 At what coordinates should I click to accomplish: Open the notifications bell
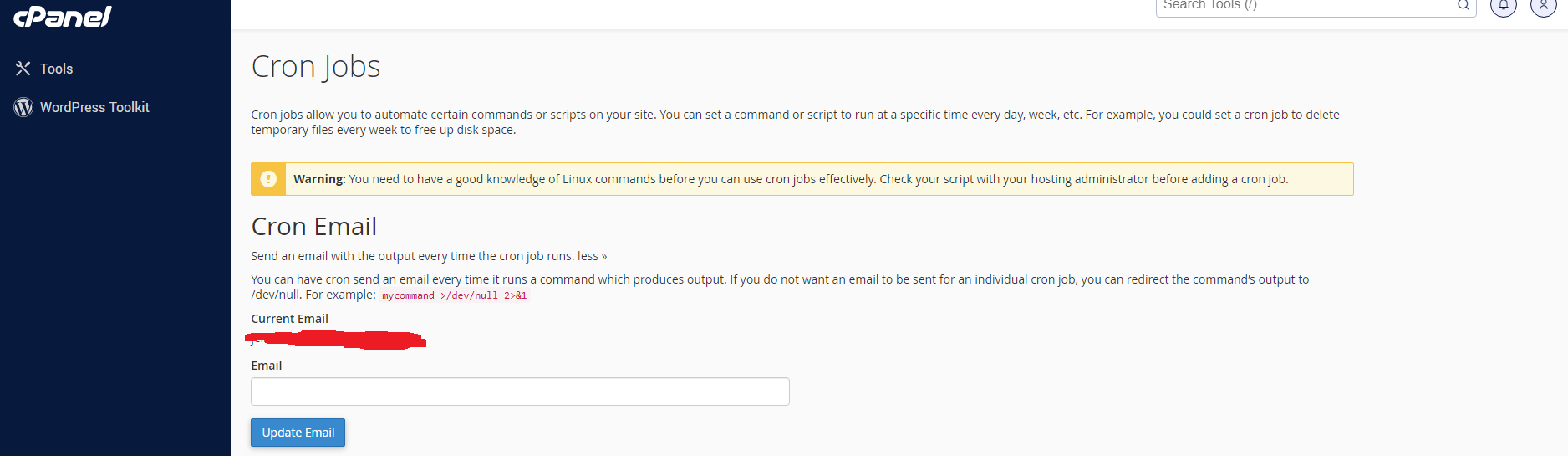click(1504, 6)
